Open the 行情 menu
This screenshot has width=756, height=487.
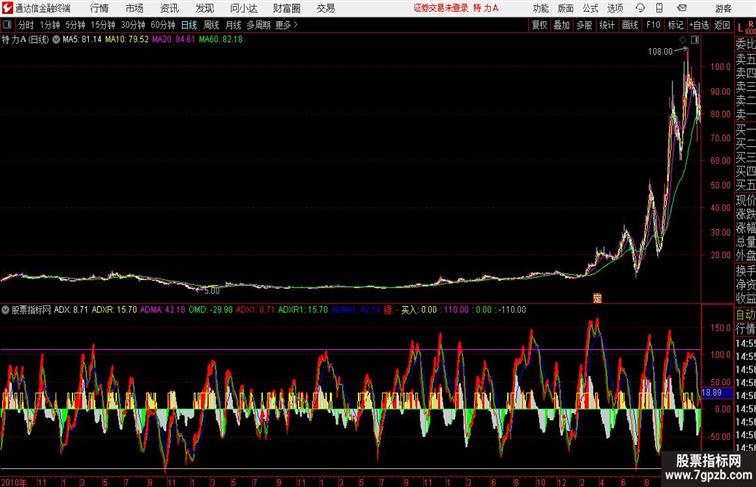coord(99,8)
